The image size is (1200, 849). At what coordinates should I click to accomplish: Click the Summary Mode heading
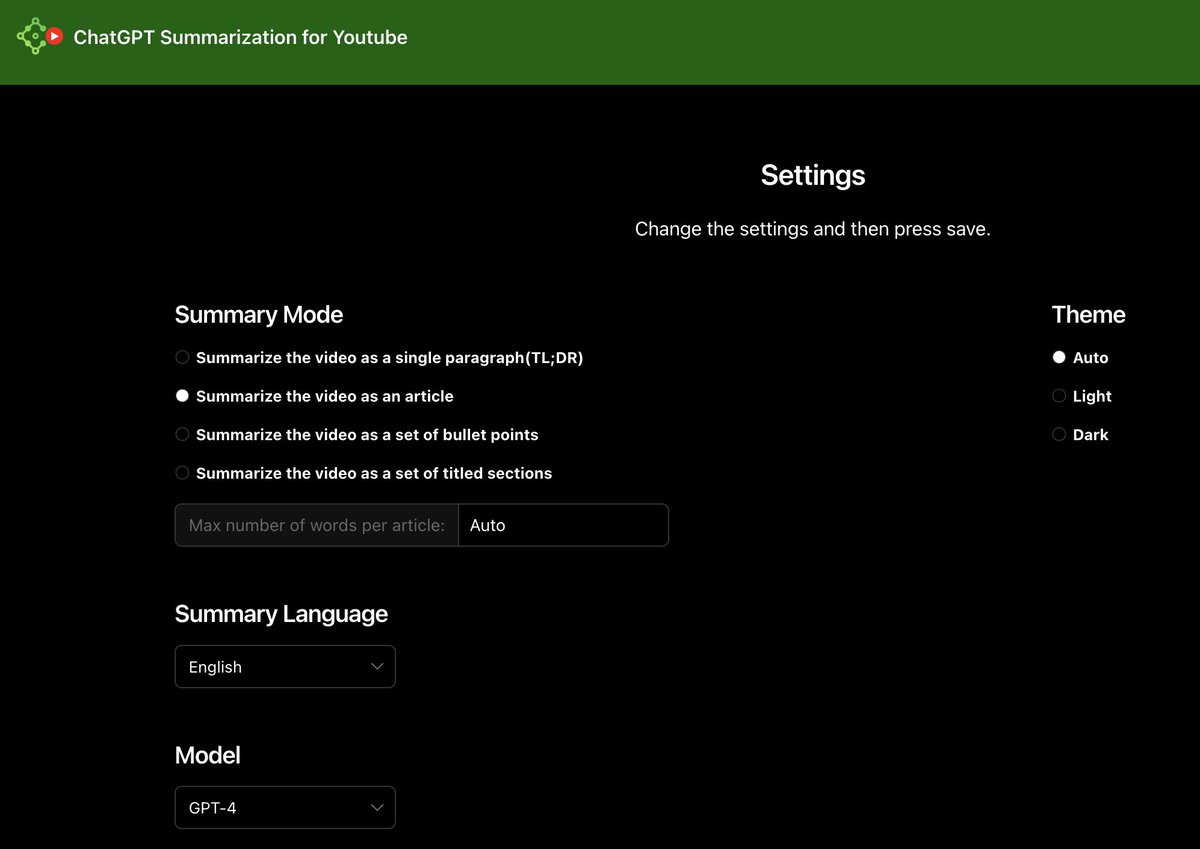[259, 315]
